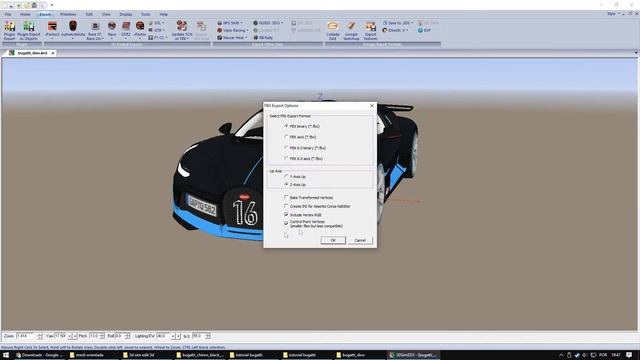Close the bugatti_divo document tab

pos(53,53)
